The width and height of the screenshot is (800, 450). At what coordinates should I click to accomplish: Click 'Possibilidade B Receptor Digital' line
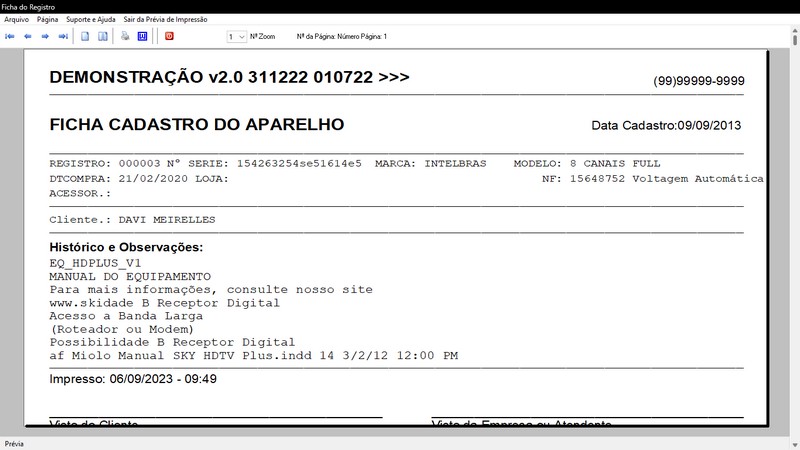click(172, 343)
